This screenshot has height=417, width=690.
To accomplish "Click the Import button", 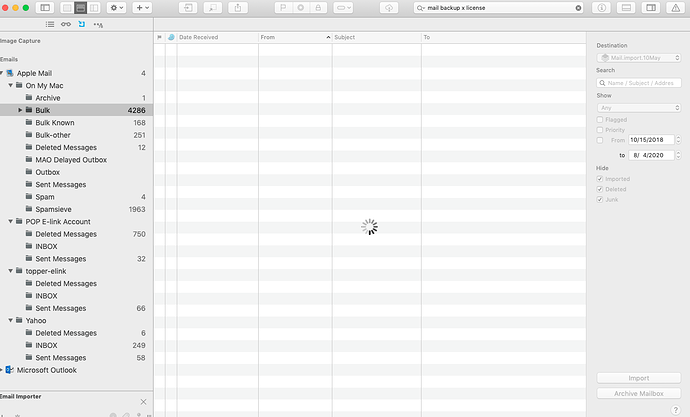I will pyautogui.click(x=639, y=378).
